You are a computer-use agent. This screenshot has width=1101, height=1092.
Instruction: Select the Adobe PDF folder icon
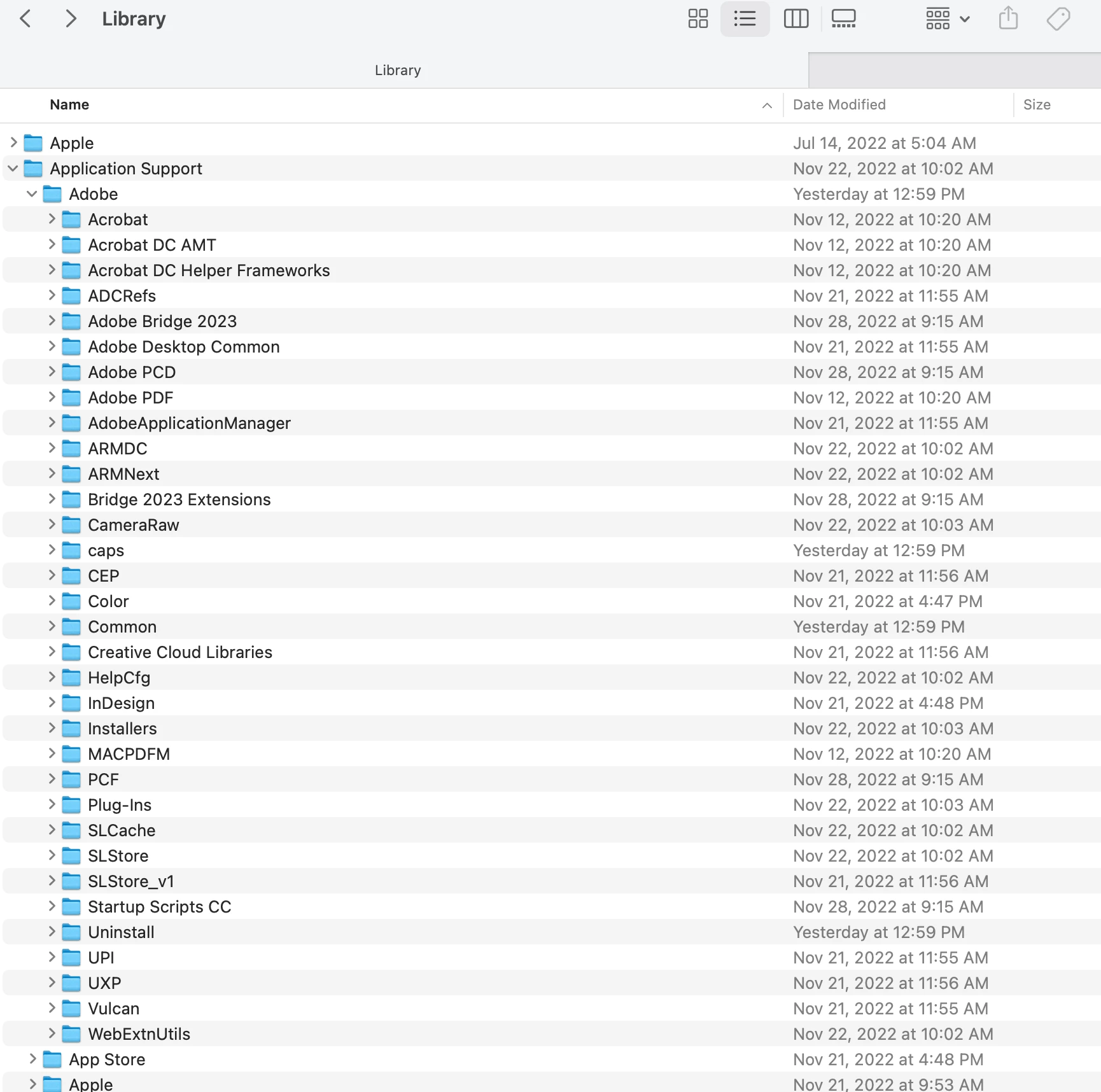(x=71, y=398)
